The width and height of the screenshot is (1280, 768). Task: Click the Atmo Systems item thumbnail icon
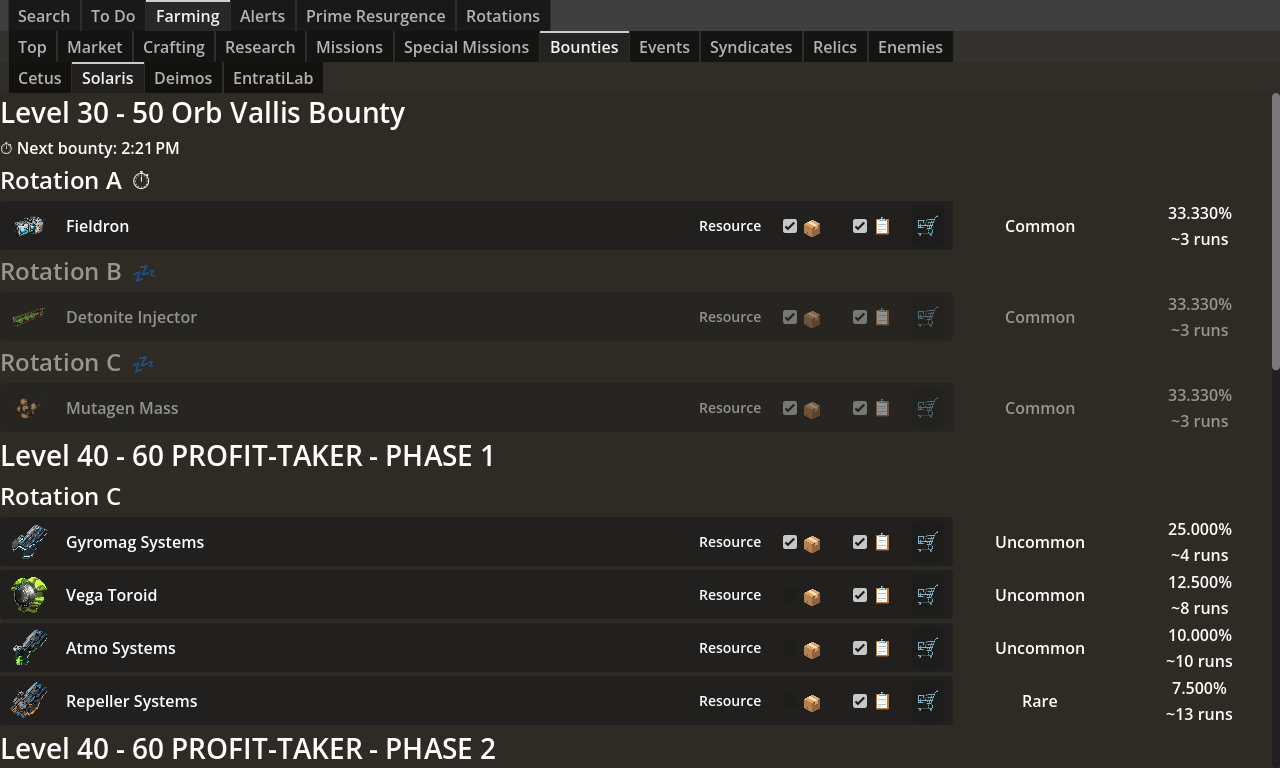[29, 648]
